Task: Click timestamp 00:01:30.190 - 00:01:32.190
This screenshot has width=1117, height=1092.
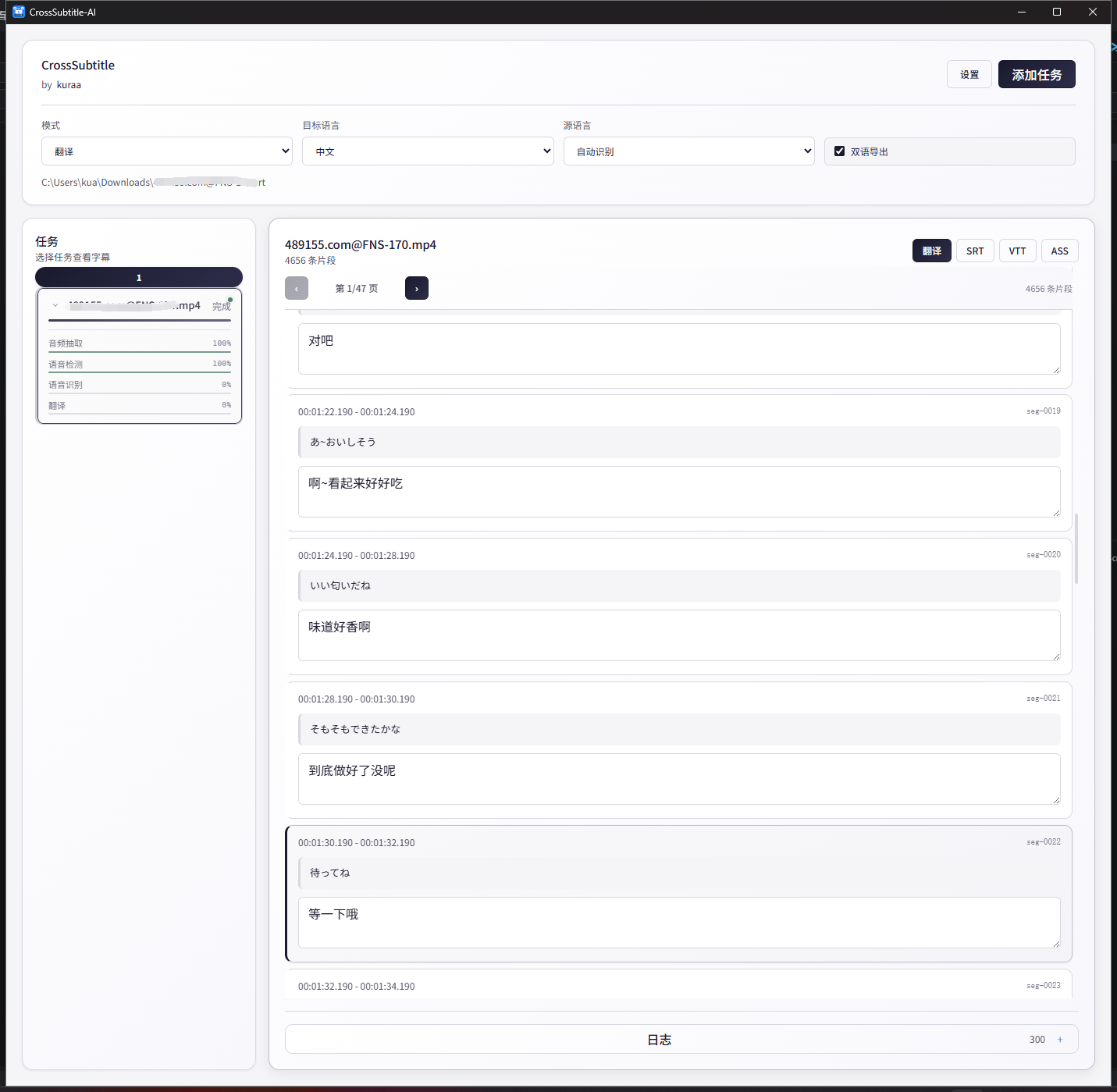Action: click(x=357, y=842)
